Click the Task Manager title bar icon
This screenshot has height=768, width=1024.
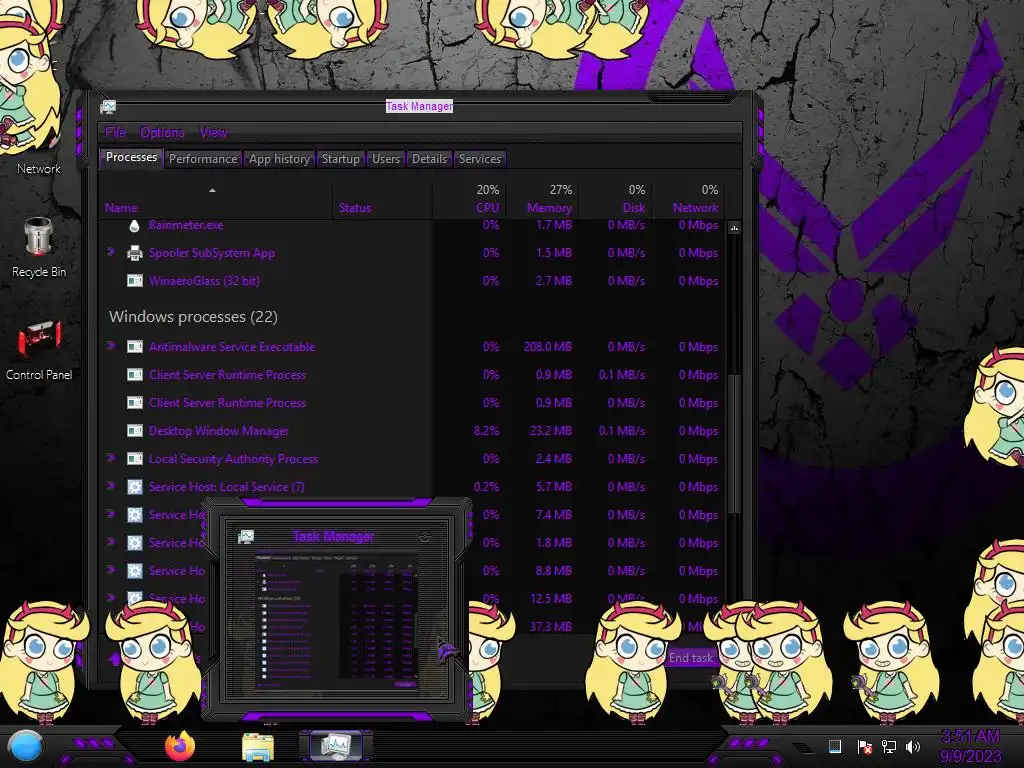[x=108, y=106]
